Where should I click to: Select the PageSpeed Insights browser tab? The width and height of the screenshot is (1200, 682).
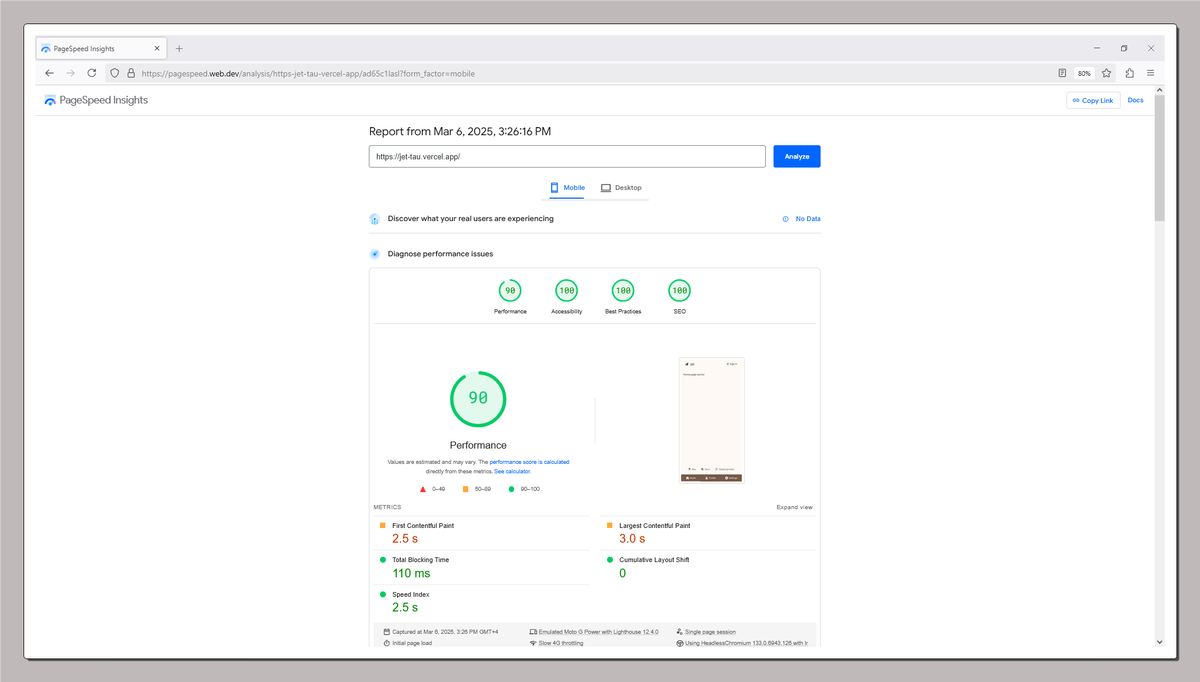click(x=100, y=48)
